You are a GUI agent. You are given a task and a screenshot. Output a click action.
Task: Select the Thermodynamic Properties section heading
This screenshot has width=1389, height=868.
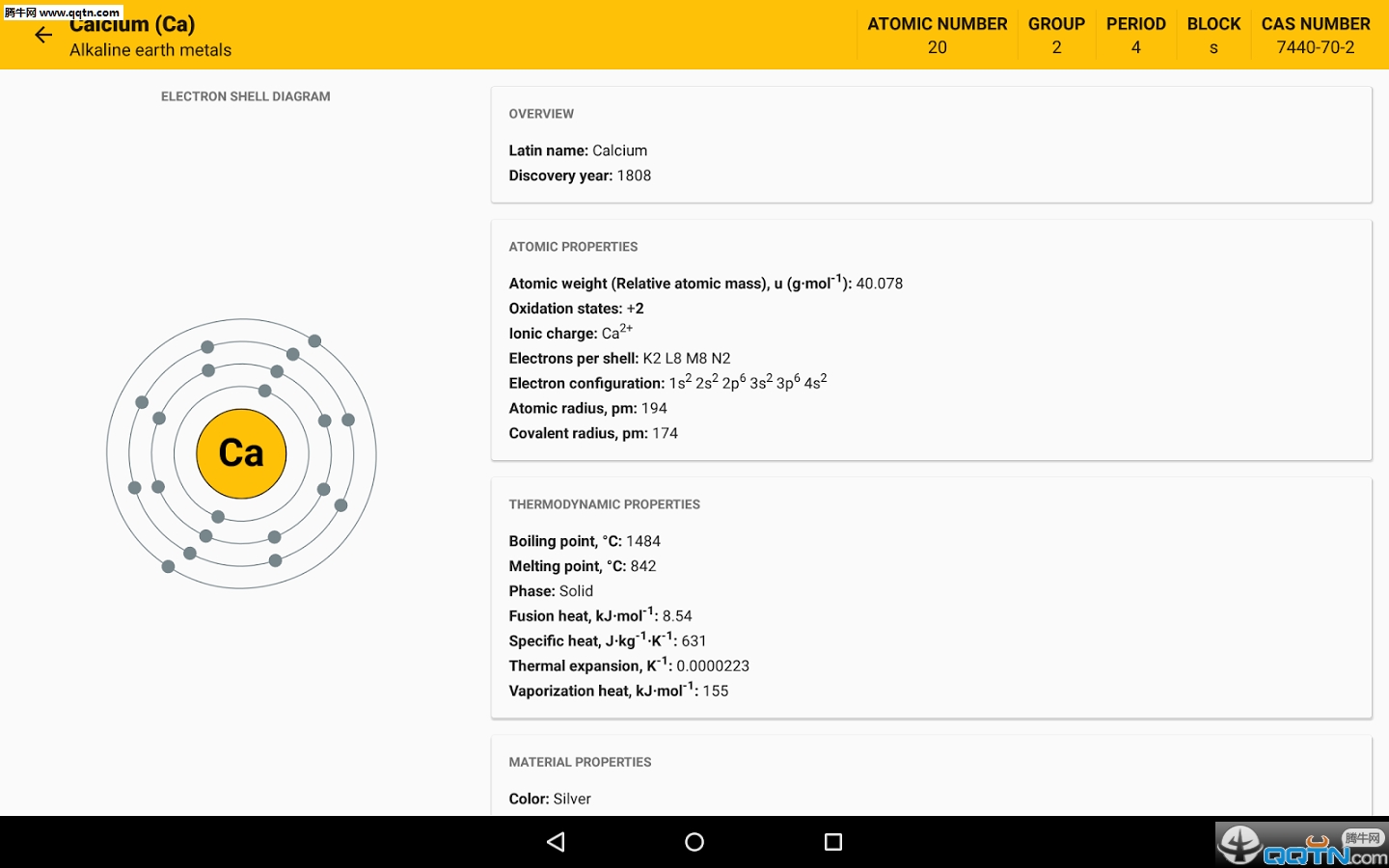click(x=604, y=504)
